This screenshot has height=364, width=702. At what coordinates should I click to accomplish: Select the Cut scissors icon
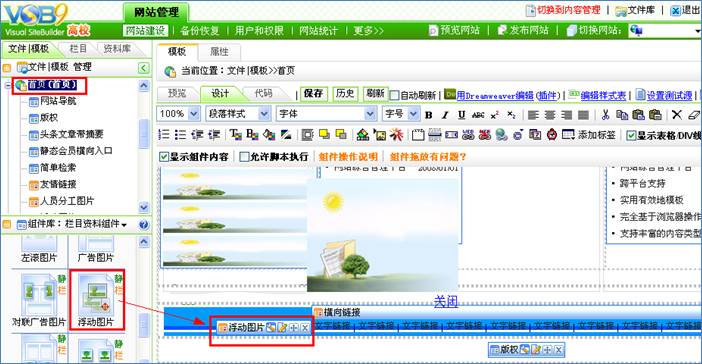click(x=605, y=115)
